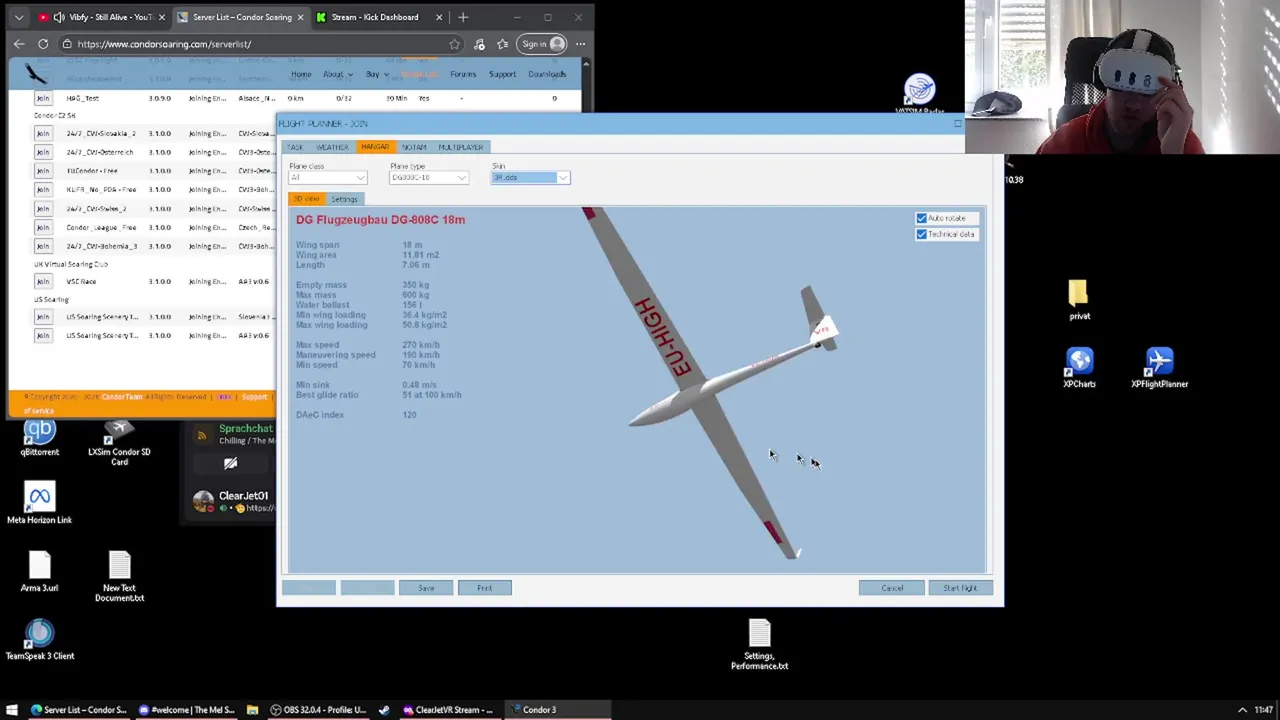This screenshot has height=720, width=1280.
Task: Uncheck the Technical data checkbox
Action: (x=921, y=234)
